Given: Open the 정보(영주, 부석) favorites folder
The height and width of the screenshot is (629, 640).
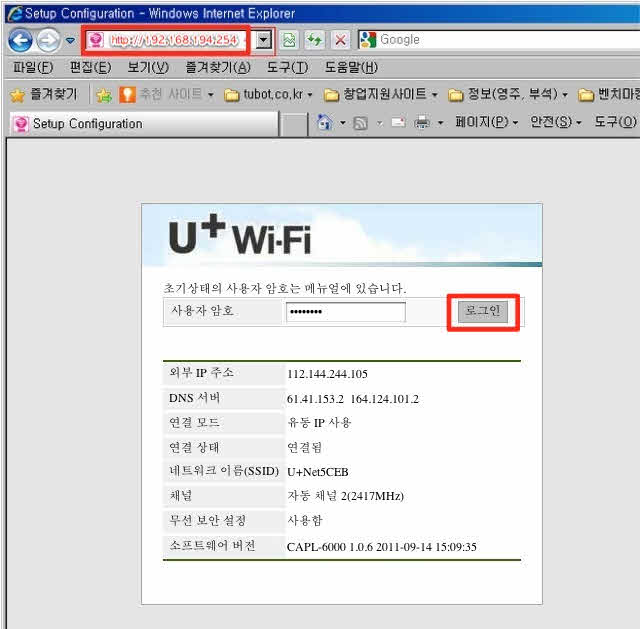Looking at the screenshot, I should point(508,95).
